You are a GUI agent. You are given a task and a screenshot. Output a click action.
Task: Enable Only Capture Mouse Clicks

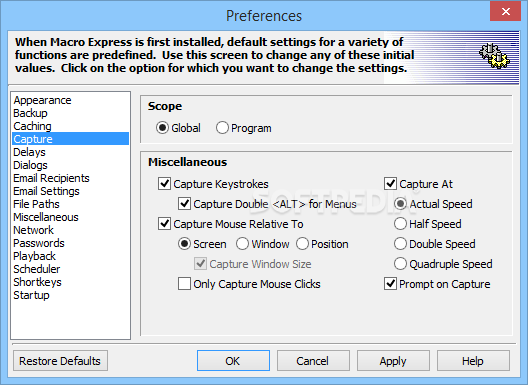tap(184, 284)
